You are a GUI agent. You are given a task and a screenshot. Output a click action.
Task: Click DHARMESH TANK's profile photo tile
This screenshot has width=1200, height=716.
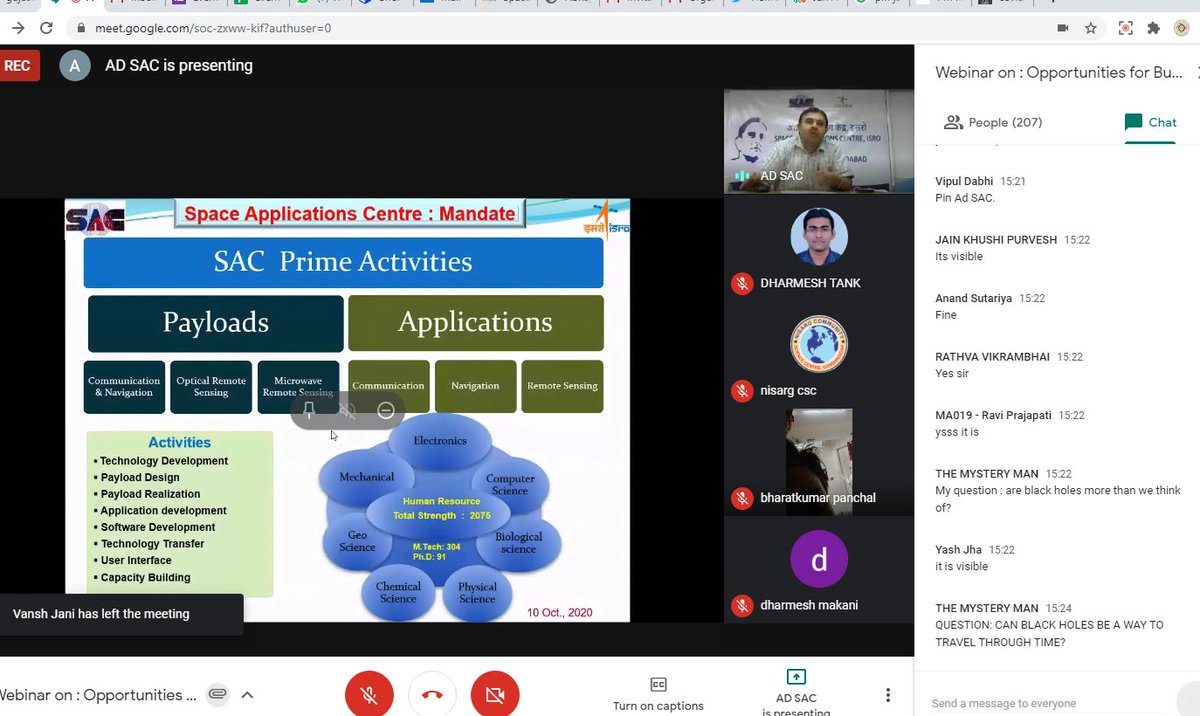coord(818,237)
